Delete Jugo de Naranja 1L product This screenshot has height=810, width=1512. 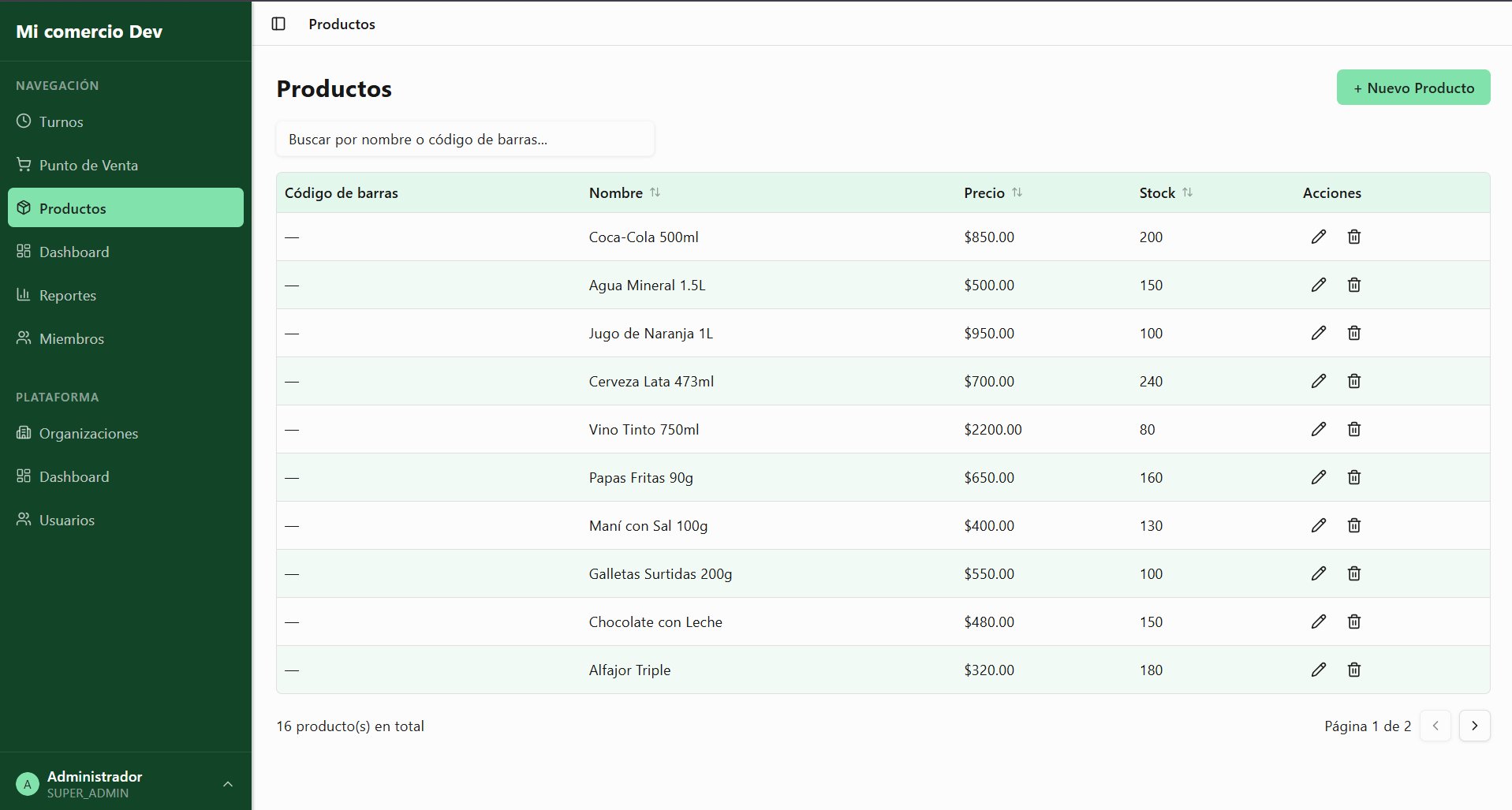pos(1354,333)
